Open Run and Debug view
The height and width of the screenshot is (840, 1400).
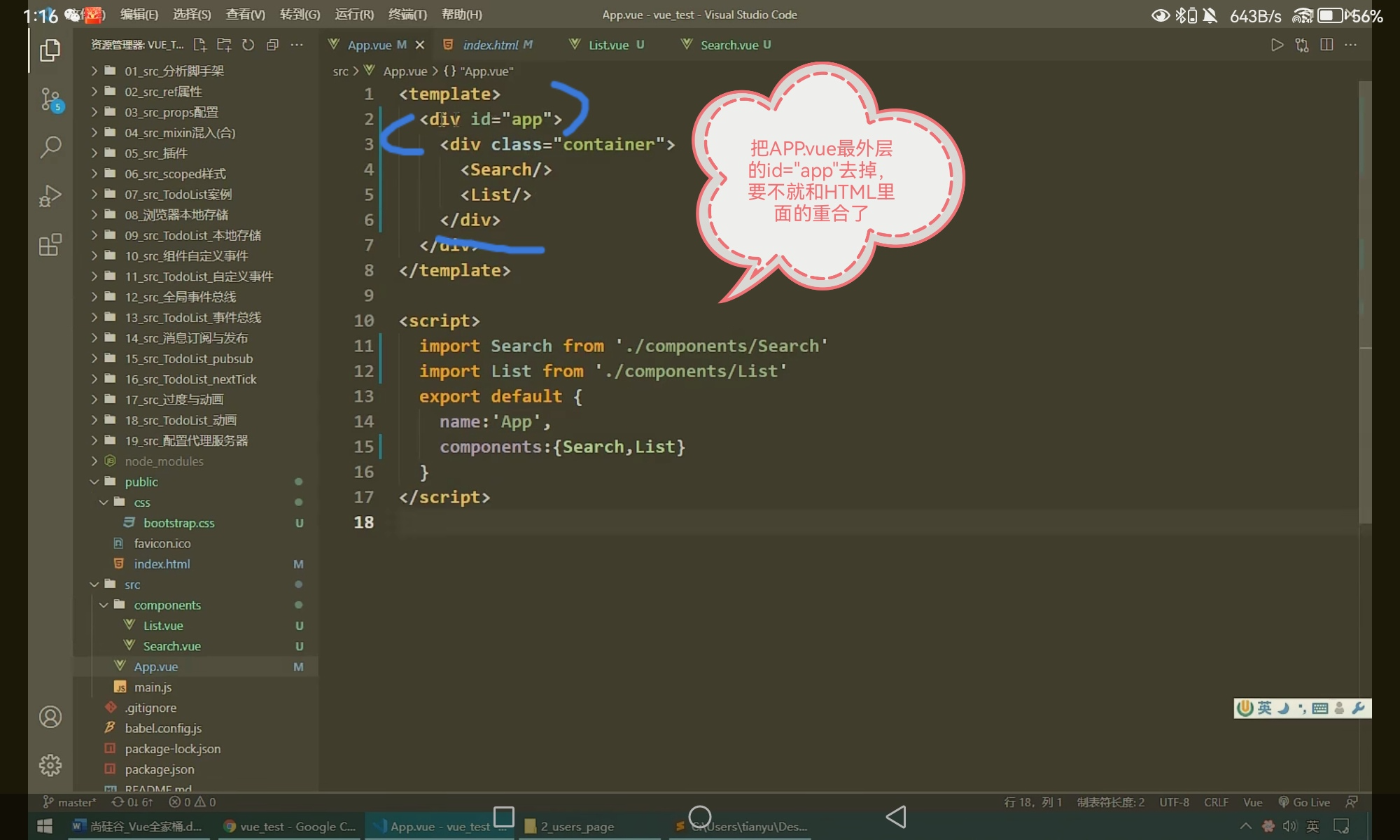50,196
